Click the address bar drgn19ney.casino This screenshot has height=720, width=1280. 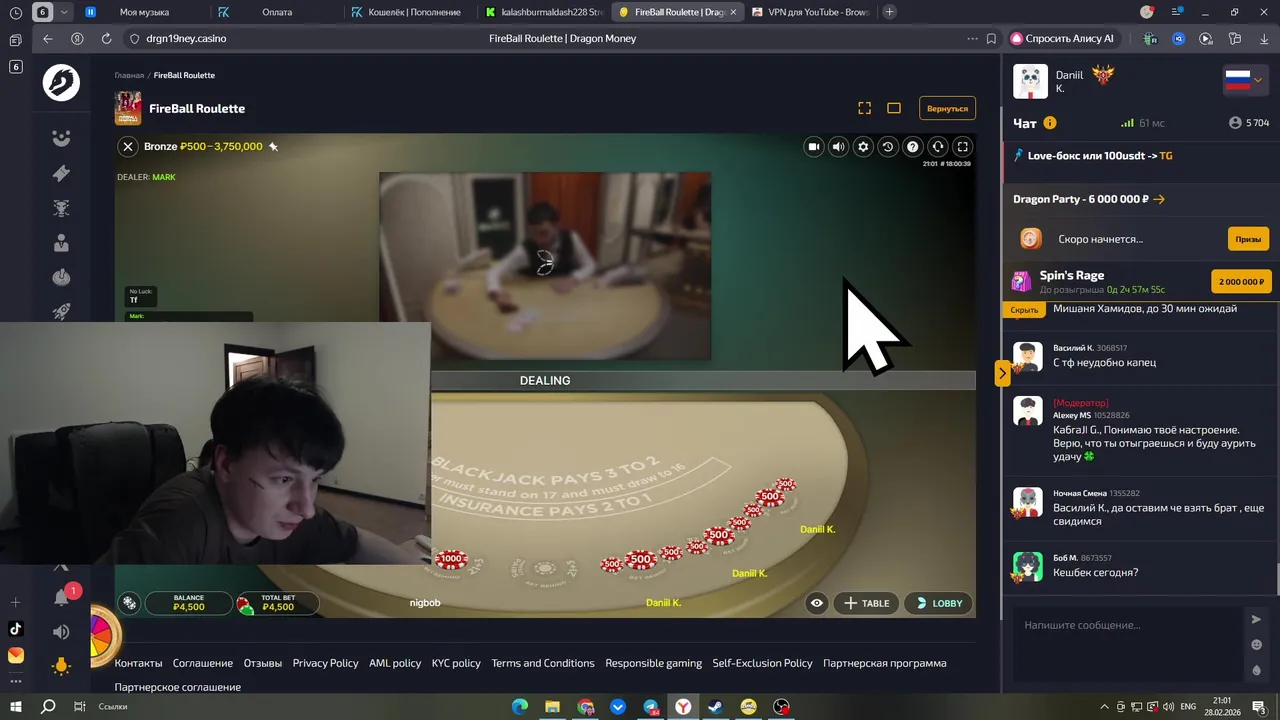tap(186, 38)
